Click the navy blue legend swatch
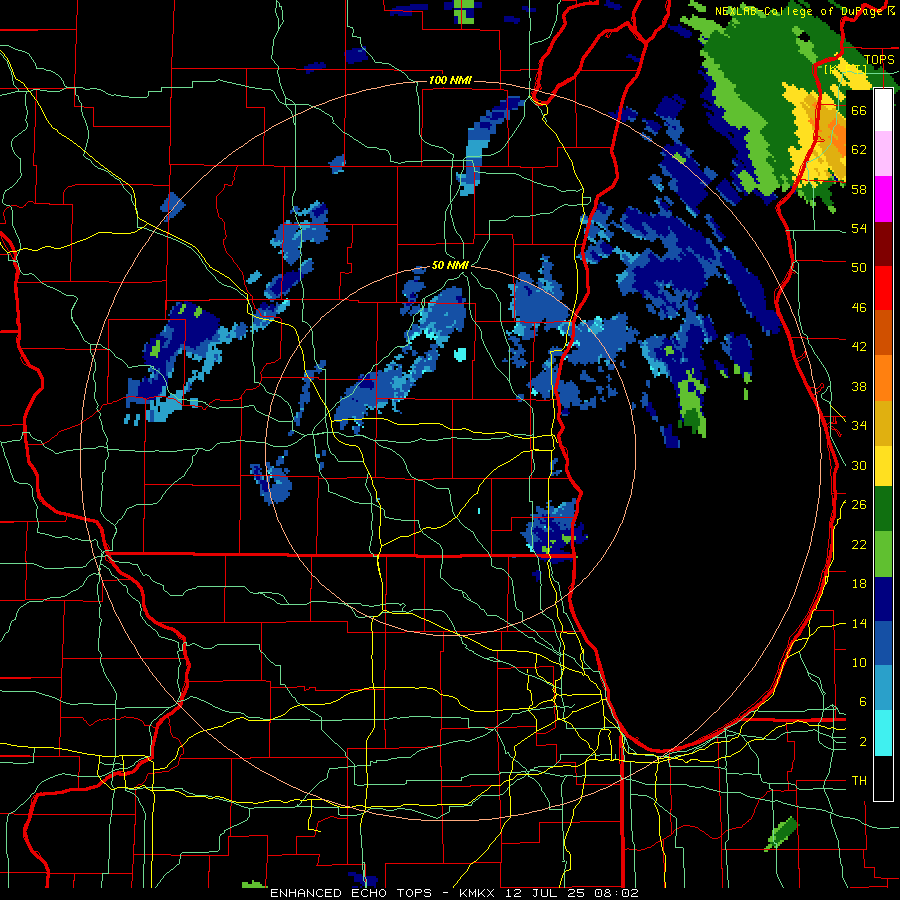900x900 pixels. click(883, 599)
